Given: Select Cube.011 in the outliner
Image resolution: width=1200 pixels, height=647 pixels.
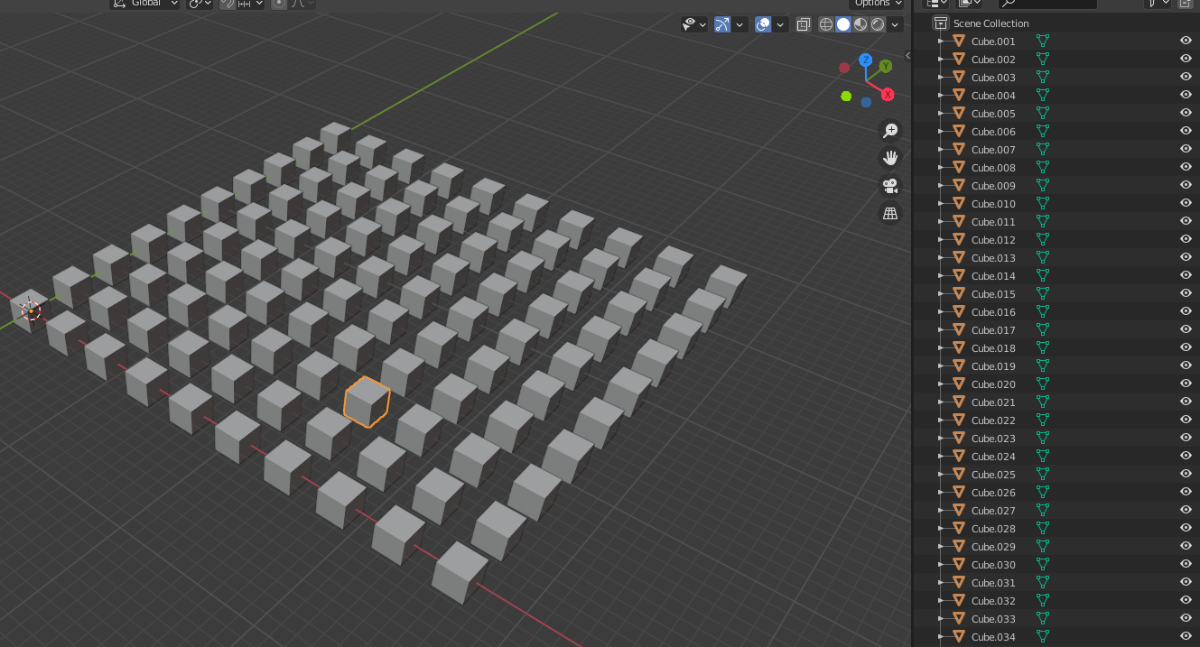Looking at the screenshot, I should 993,222.
